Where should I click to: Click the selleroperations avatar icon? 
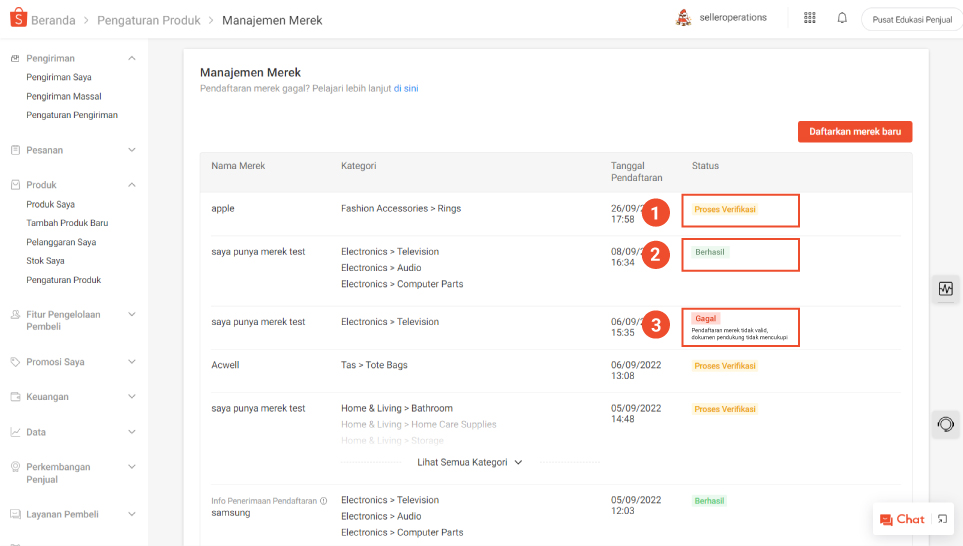tap(684, 18)
